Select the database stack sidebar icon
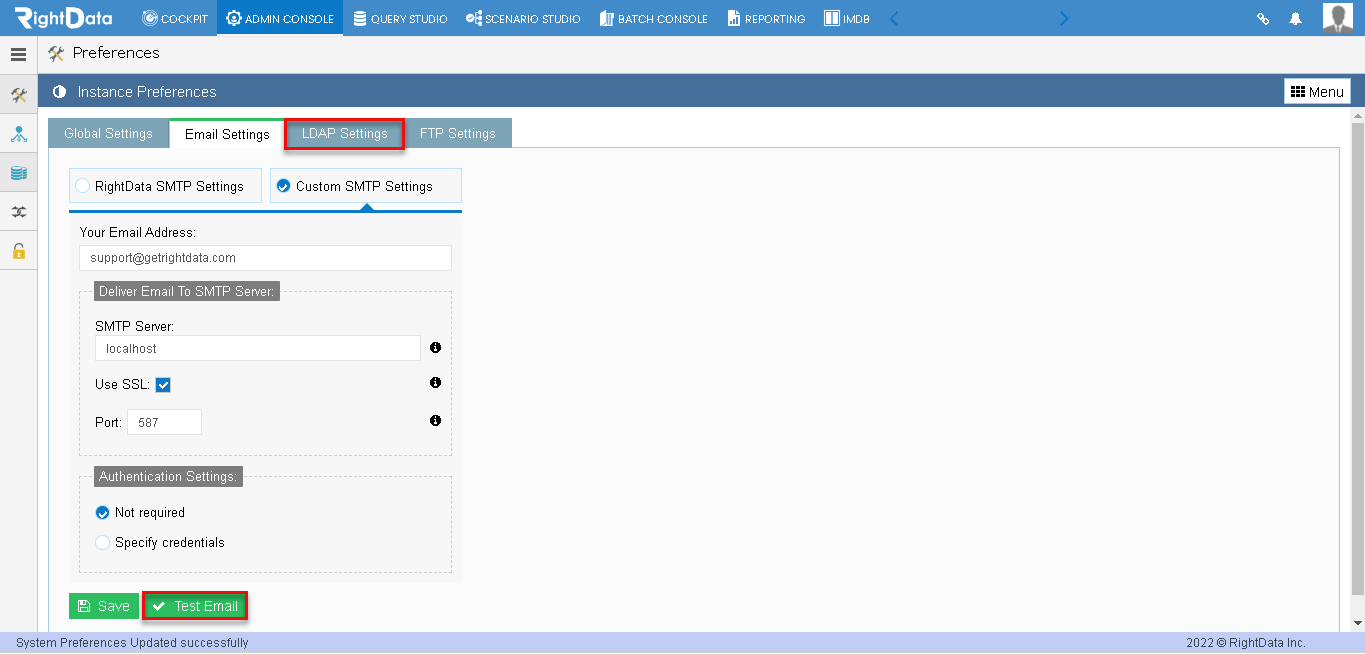The width and height of the screenshot is (1365, 655). pos(18,173)
